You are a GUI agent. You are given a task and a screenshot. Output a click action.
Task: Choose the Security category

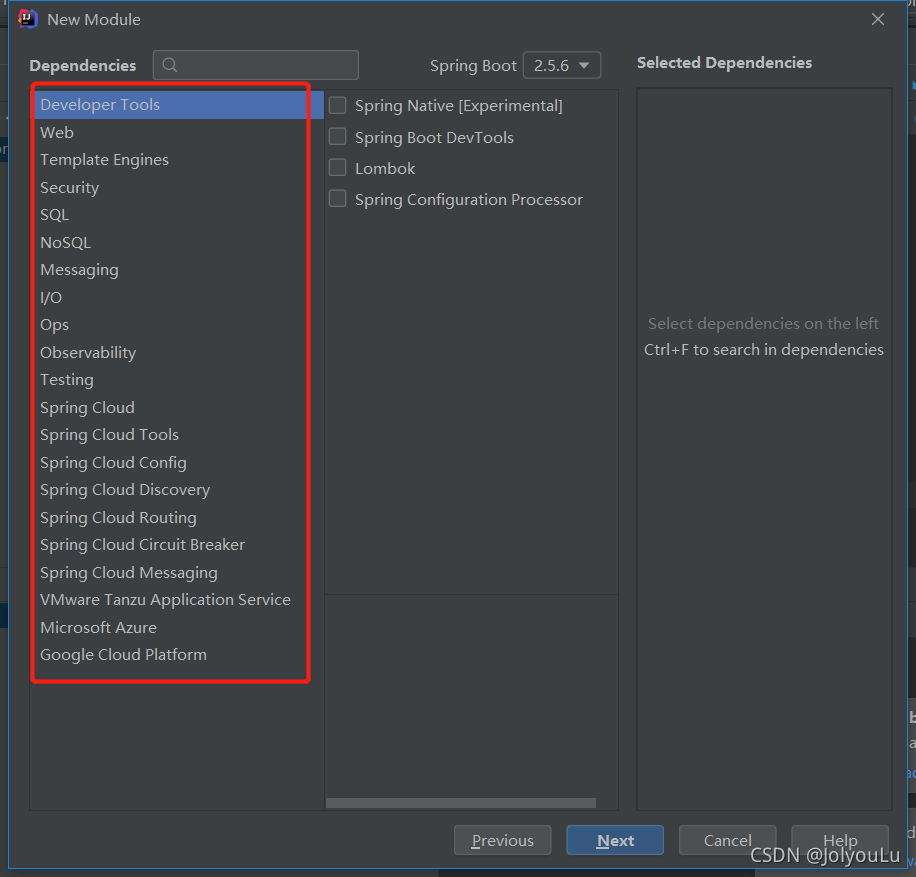tap(177, 187)
